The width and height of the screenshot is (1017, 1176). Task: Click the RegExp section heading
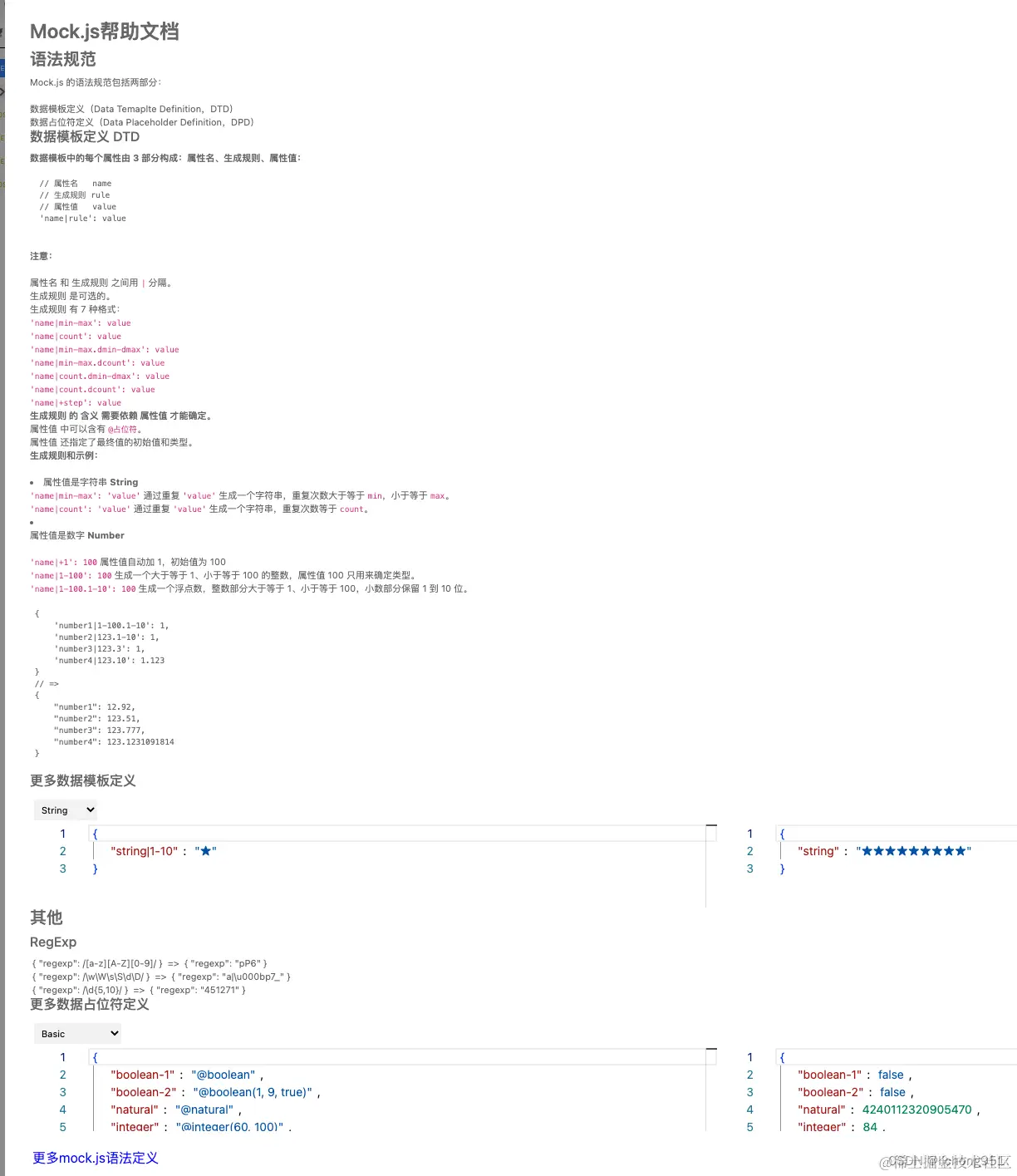tap(53, 942)
